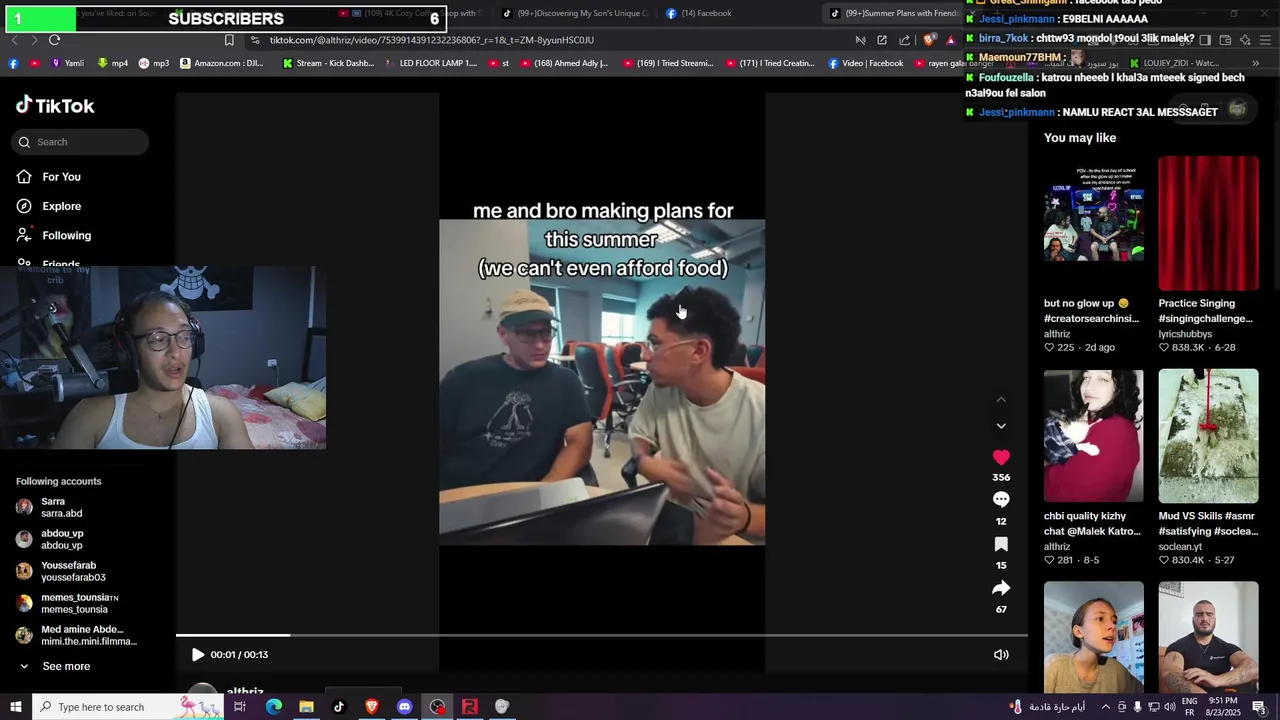
Task: Open TikTok app from taskbar
Action: click(339, 707)
